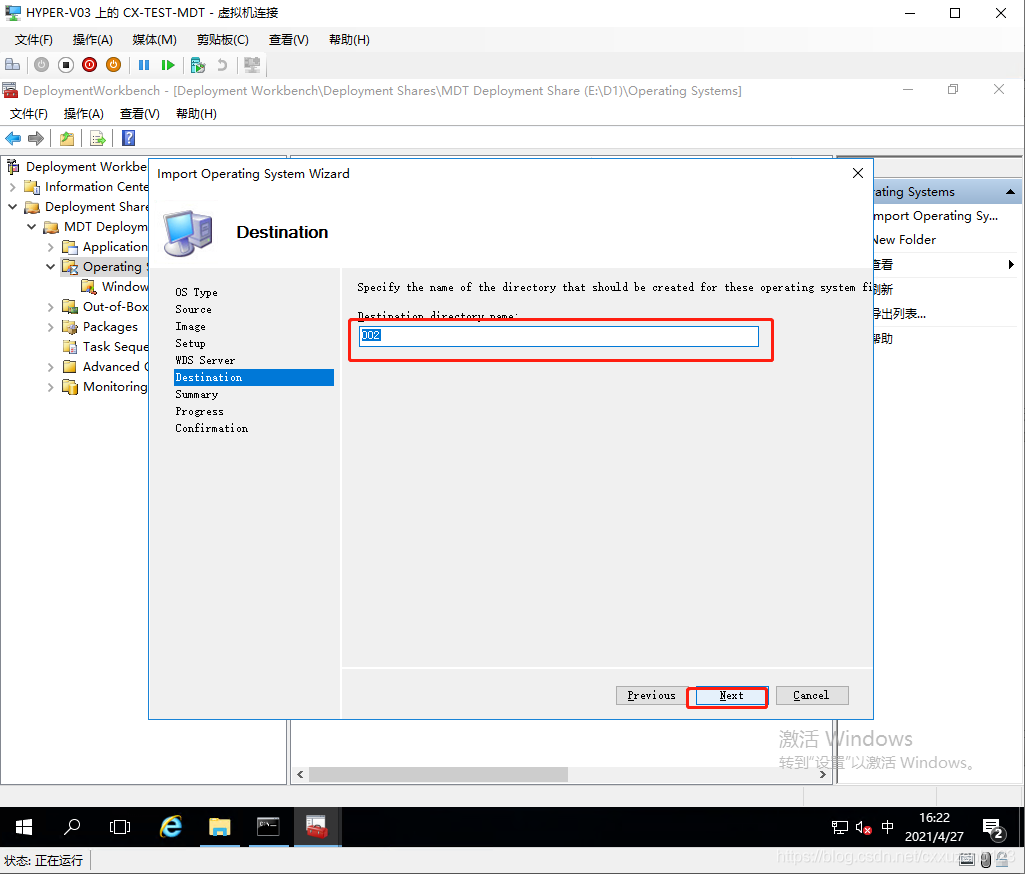Viewport: 1025px width, 875px height.
Task: Click the Checkpoint toolbar icon
Action: 197,65
